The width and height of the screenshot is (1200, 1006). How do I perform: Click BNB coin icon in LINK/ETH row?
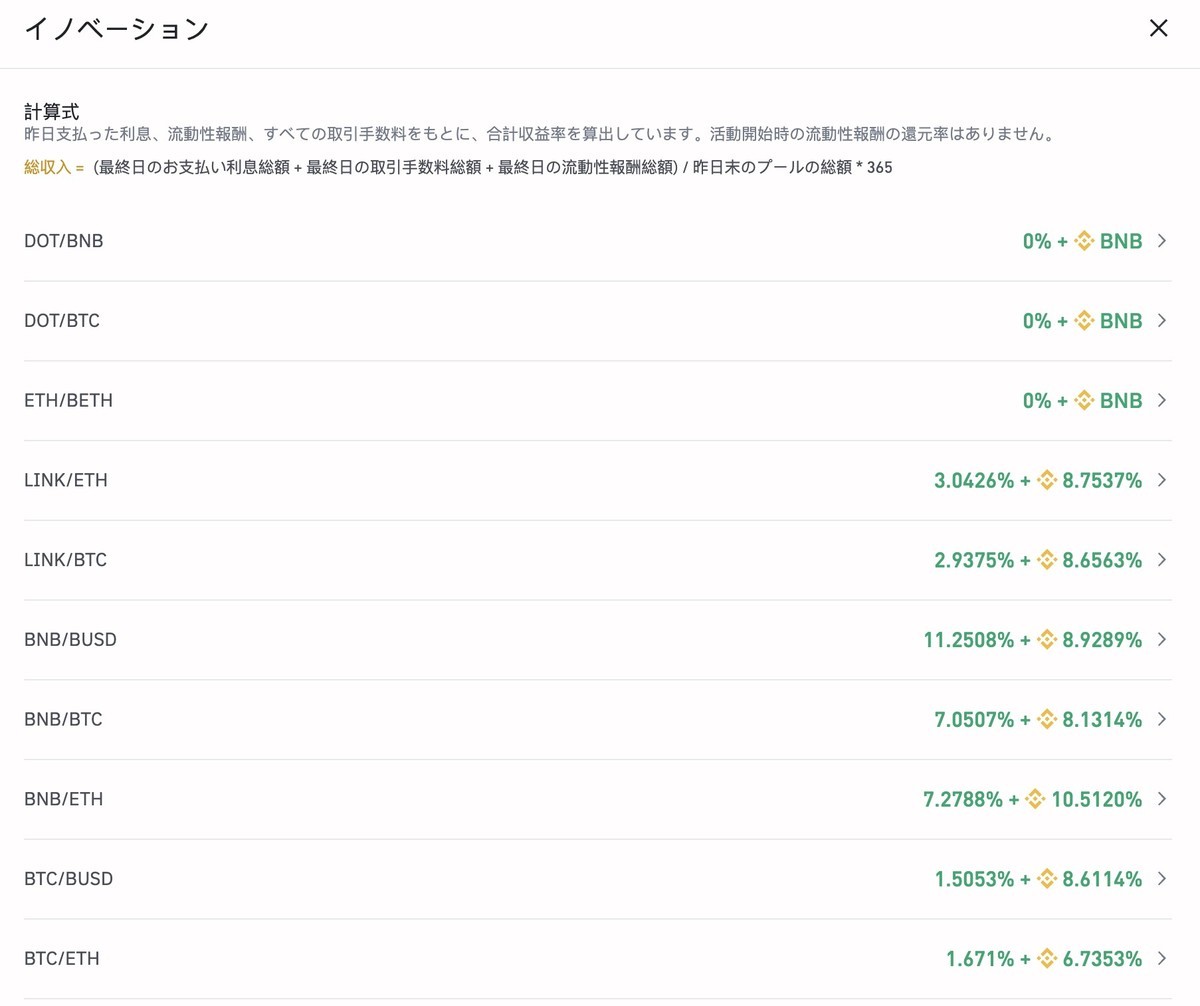coord(1047,480)
